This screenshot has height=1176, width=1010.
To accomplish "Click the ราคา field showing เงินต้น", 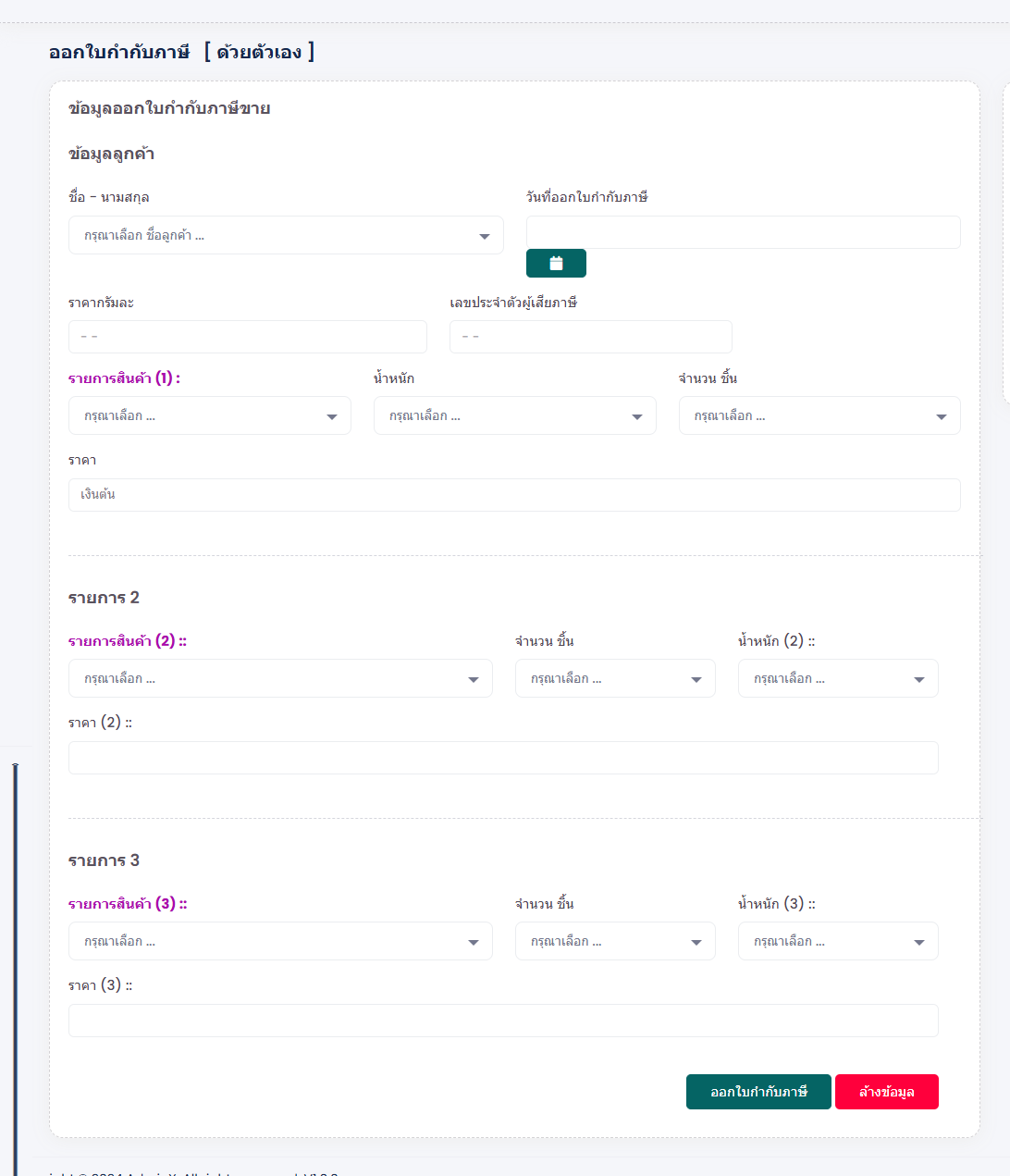I will click(514, 495).
